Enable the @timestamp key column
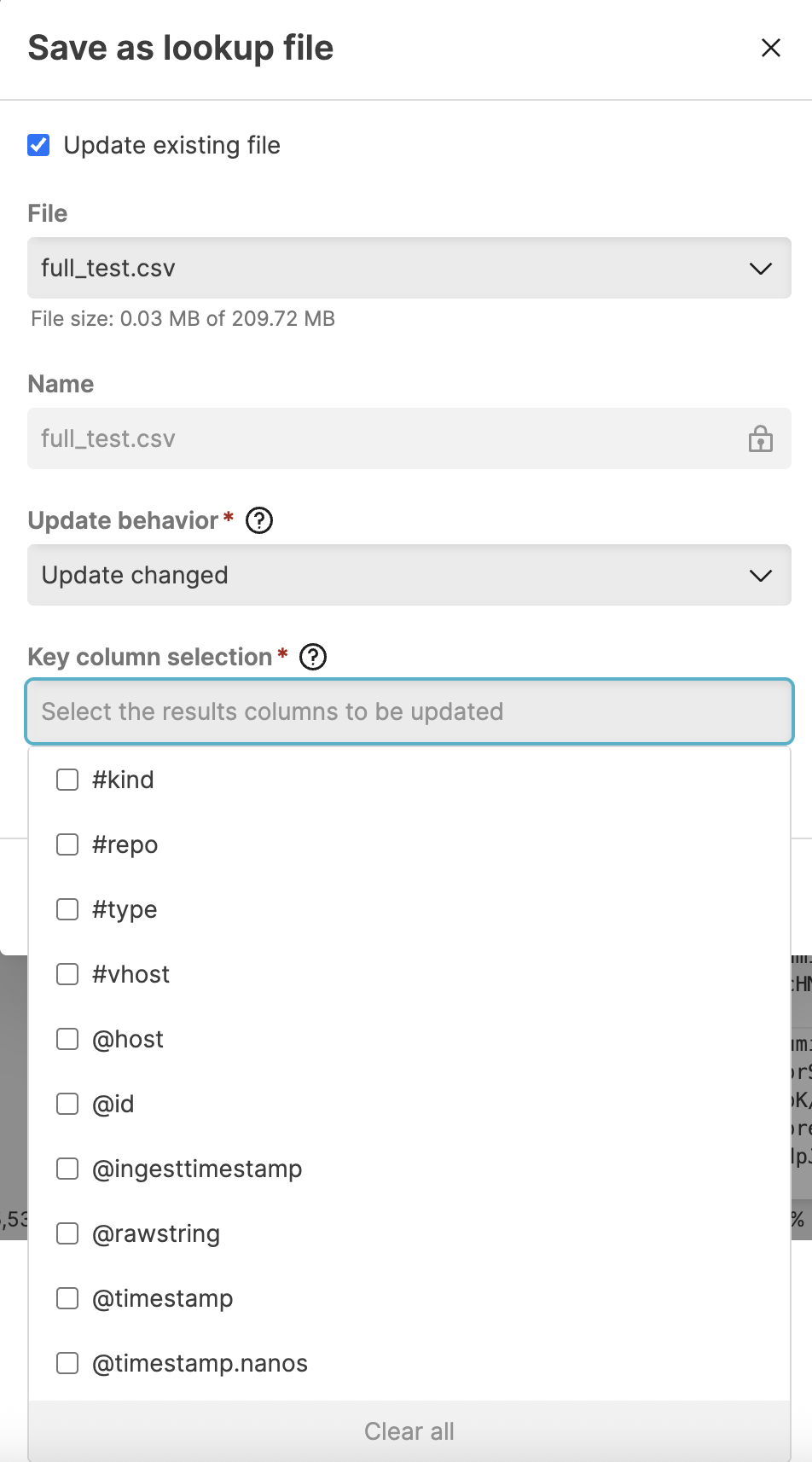 (67, 1298)
